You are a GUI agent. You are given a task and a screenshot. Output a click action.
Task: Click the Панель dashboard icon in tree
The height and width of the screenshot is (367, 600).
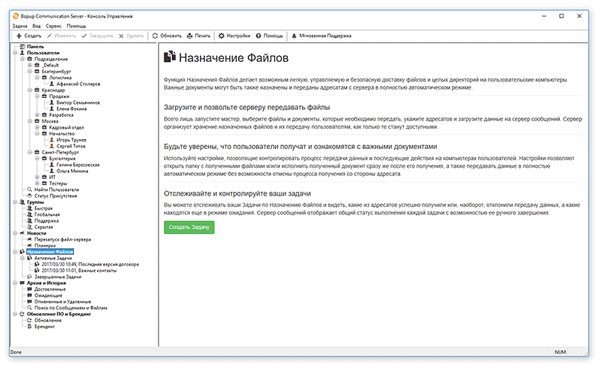tap(22, 47)
